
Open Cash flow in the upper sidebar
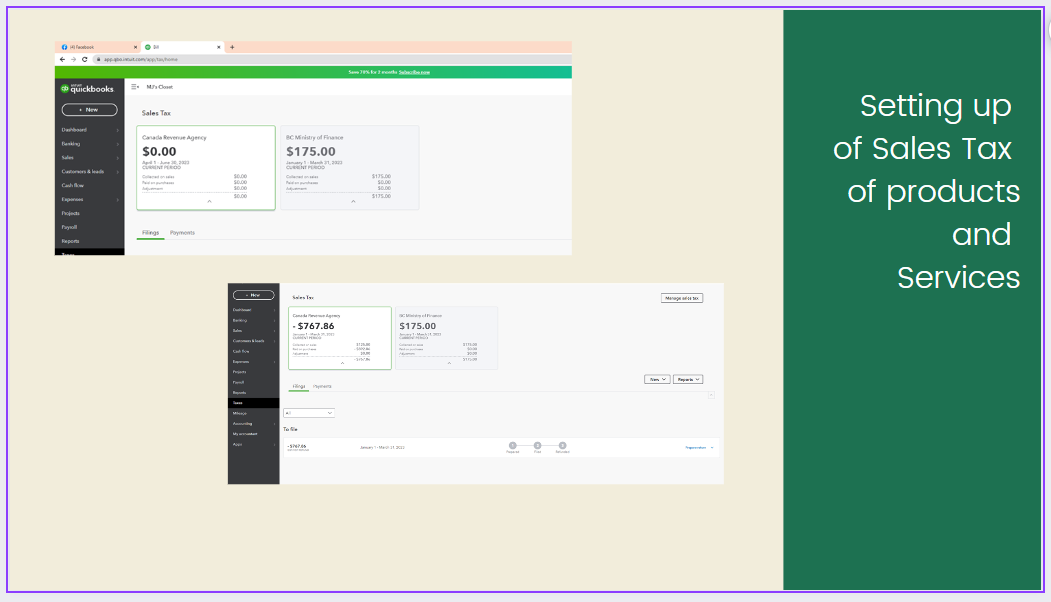pyautogui.click(x=73, y=185)
